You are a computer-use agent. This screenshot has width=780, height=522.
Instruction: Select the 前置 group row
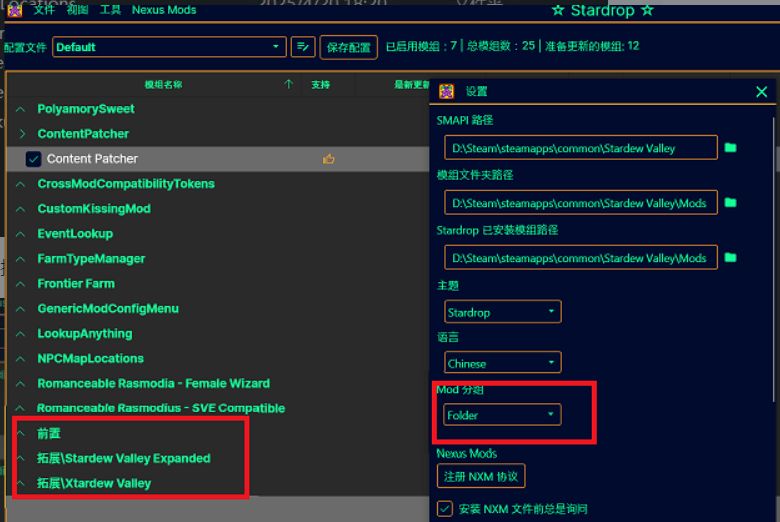(x=218, y=433)
